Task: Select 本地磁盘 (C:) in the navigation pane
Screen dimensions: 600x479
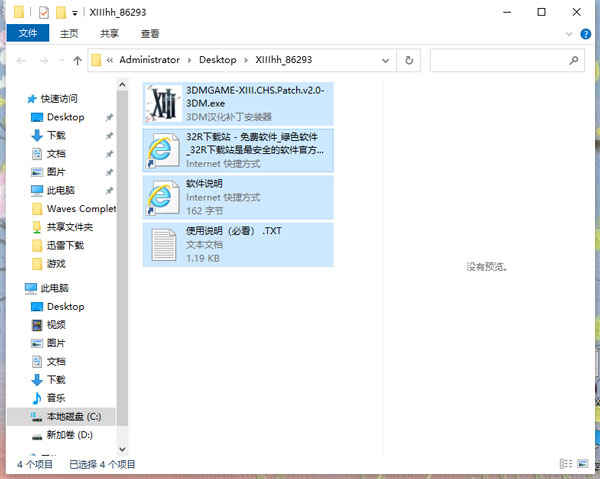Action: 61,417
